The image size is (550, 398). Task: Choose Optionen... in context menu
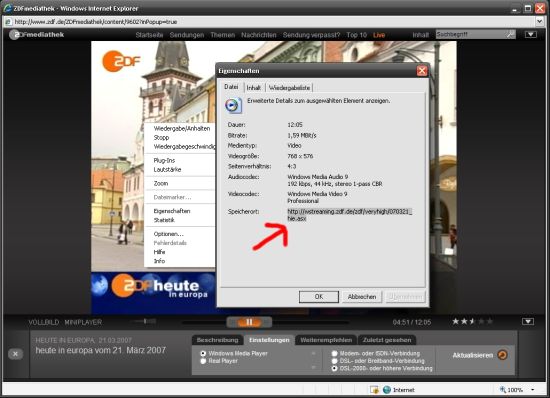[x=168, y=234]
